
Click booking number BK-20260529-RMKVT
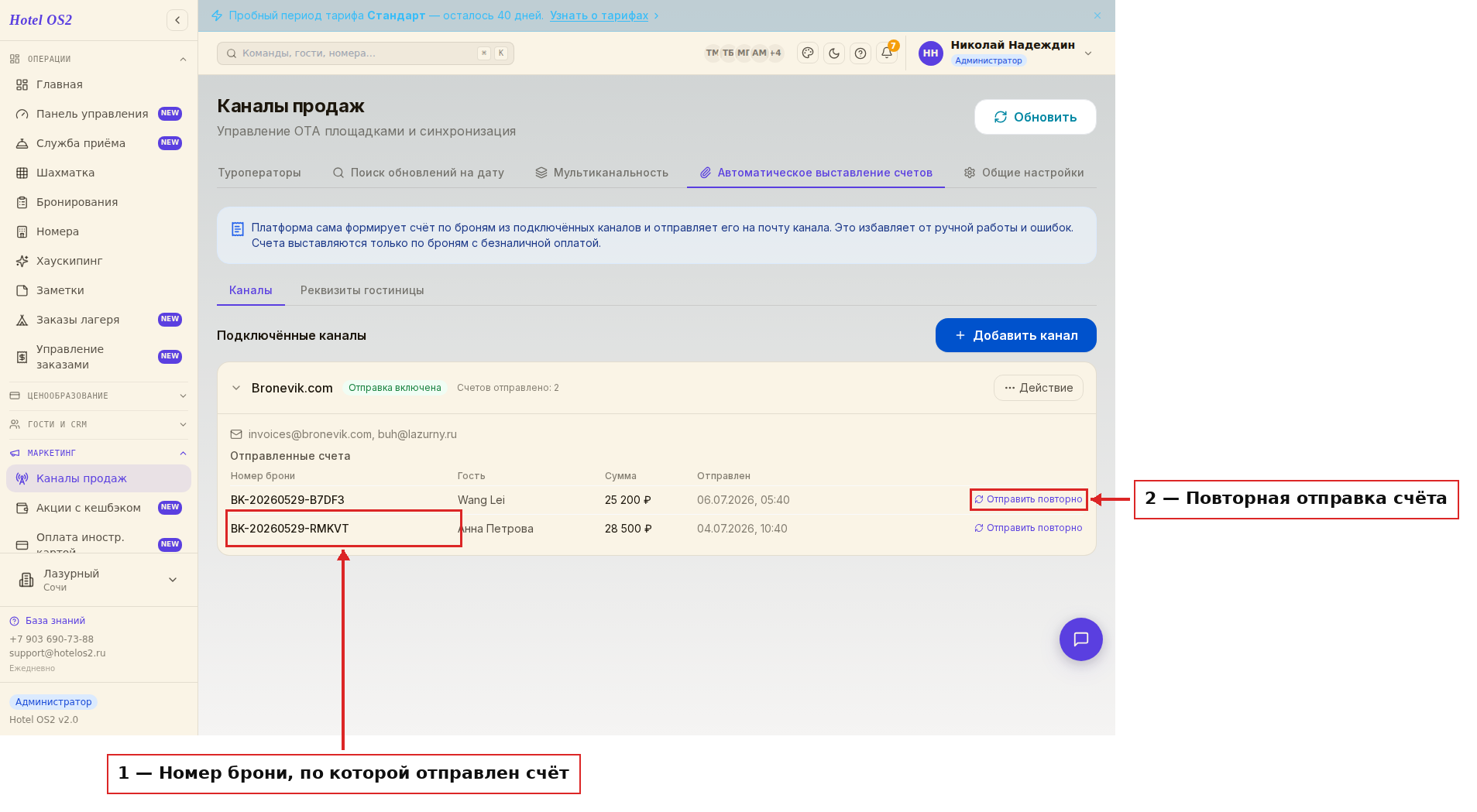tap(290, 529)
